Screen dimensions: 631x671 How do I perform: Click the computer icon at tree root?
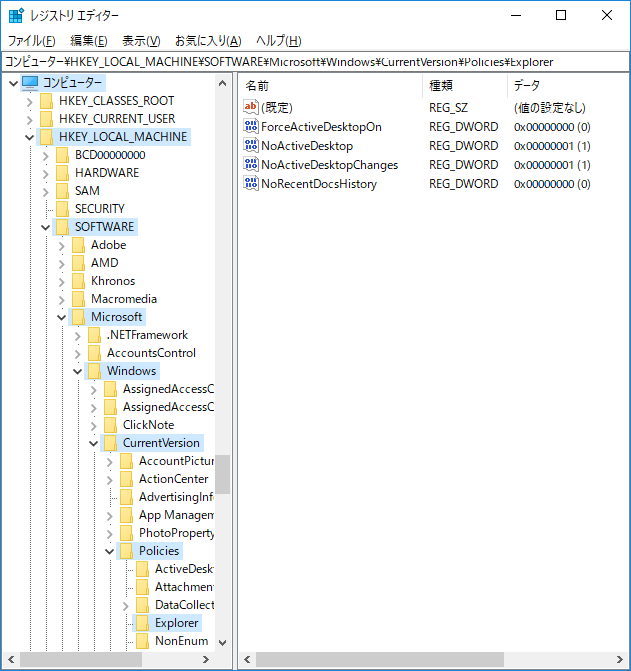tap(30, 83)
